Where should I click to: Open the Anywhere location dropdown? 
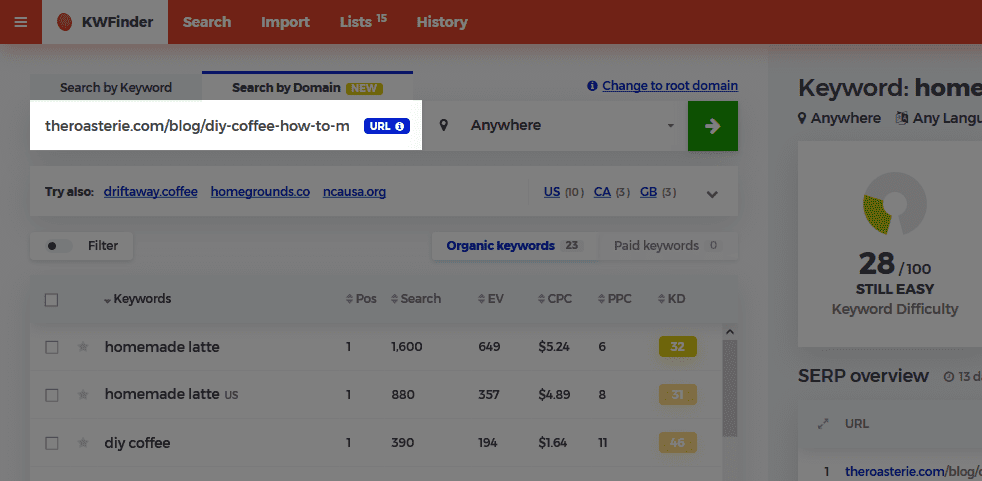(x=554, y=126)
